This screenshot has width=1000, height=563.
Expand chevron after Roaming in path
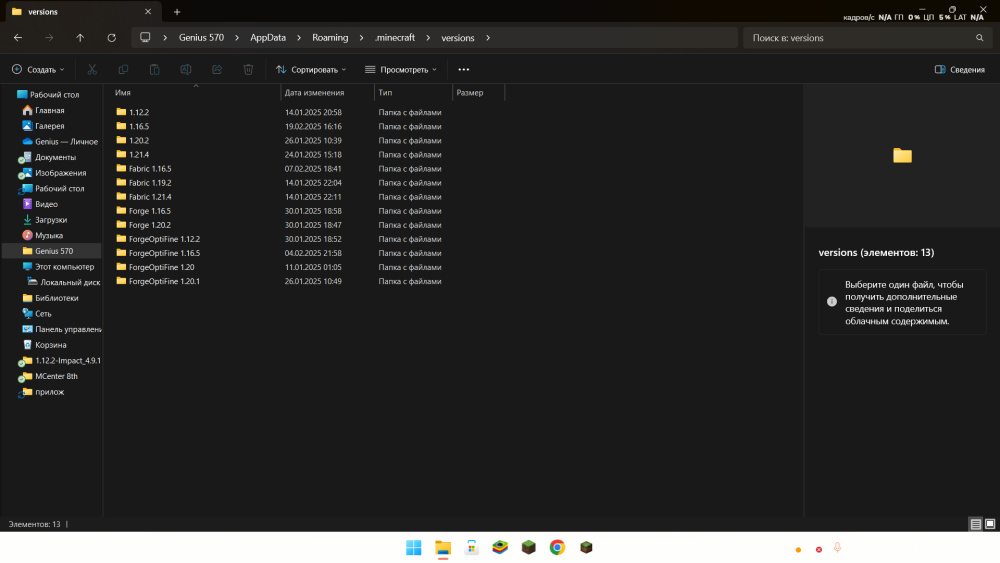(x=361, y=38)
